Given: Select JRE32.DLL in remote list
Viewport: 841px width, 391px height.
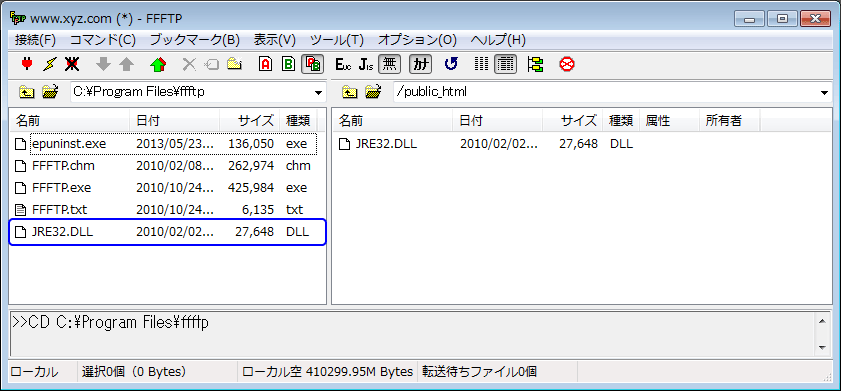Looking at the screenshot, I should click(x=485, y=144).
